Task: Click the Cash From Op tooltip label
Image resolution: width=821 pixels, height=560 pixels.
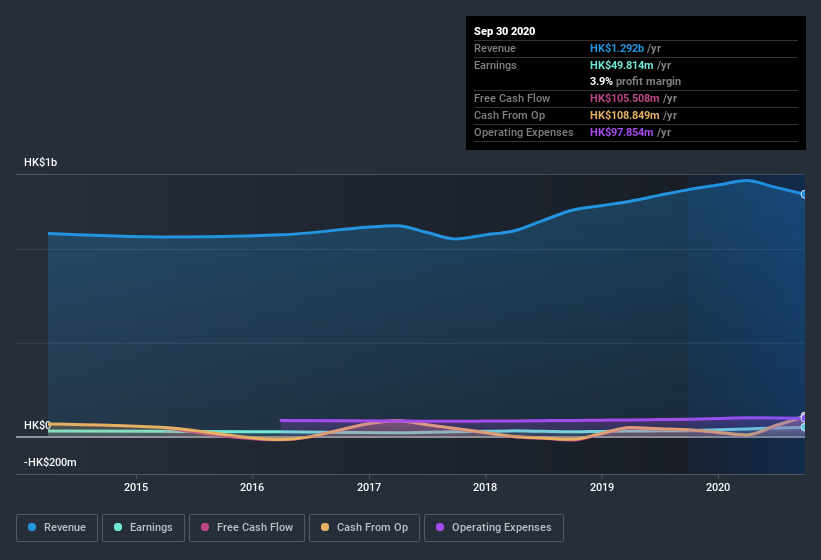Action: click(x=509, y=115)
